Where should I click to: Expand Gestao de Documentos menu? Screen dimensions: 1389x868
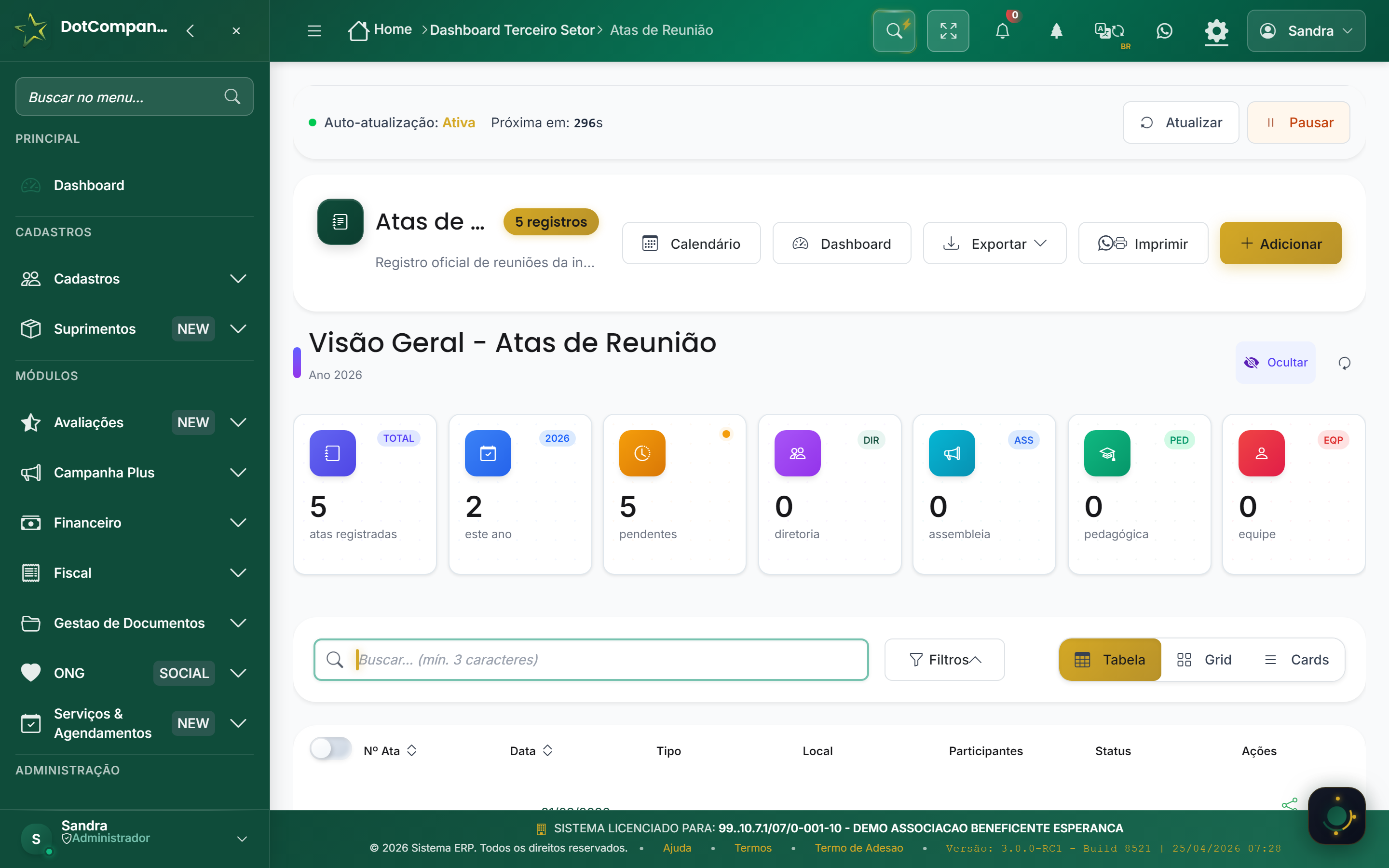point(134,623)
